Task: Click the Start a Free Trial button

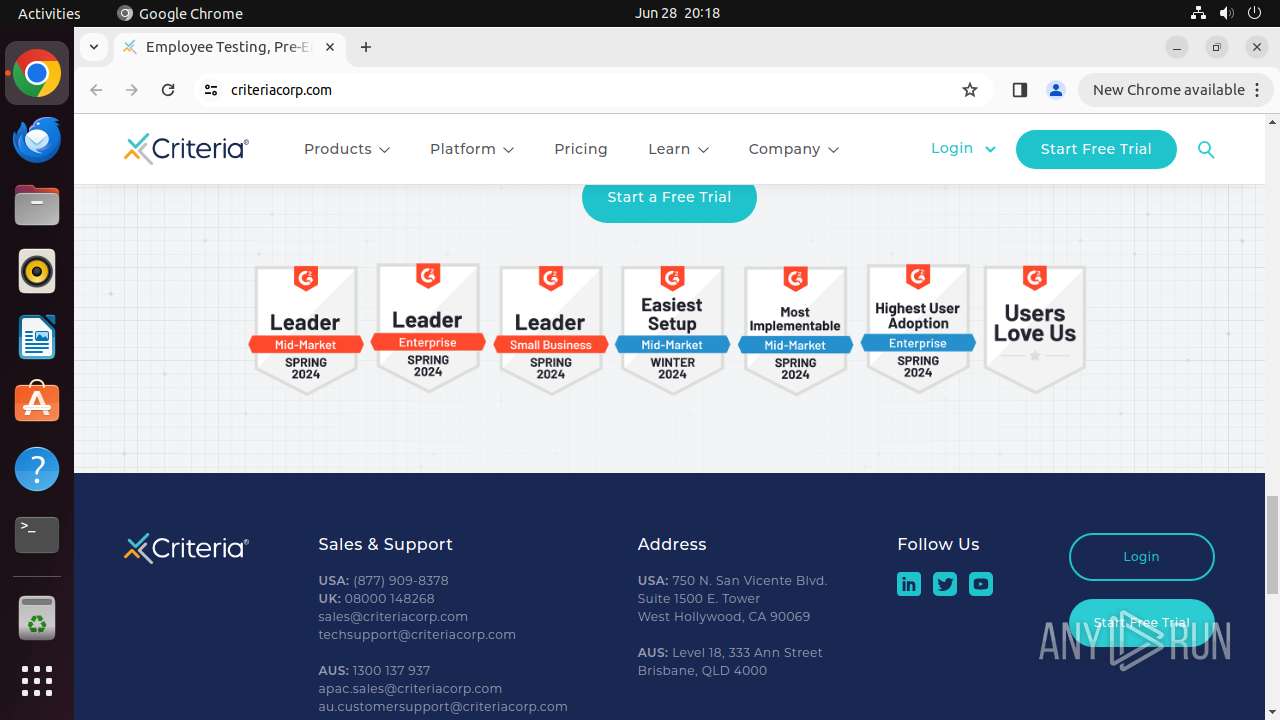Action: pos(669,198)
